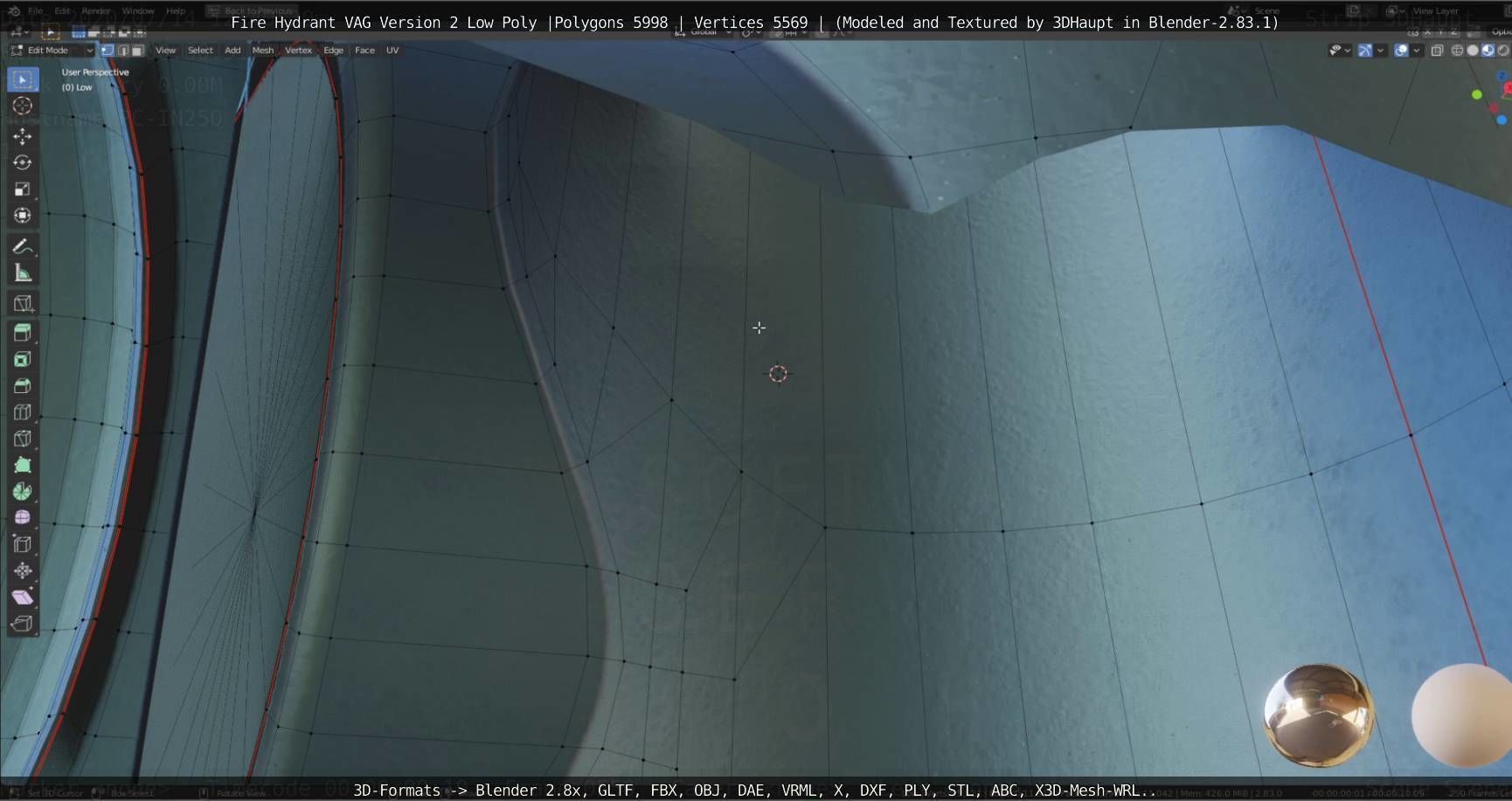Screen dimensions: 1512x801
Task: Open the UV menu
Action: pyautogui.click(x=392, y=51)
